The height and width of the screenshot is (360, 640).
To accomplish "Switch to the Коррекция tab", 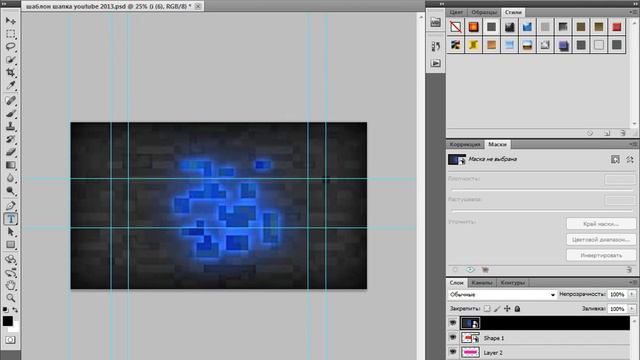I will 465,144.
